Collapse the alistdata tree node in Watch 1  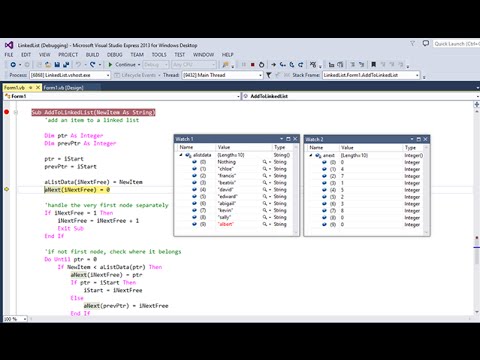181,155
